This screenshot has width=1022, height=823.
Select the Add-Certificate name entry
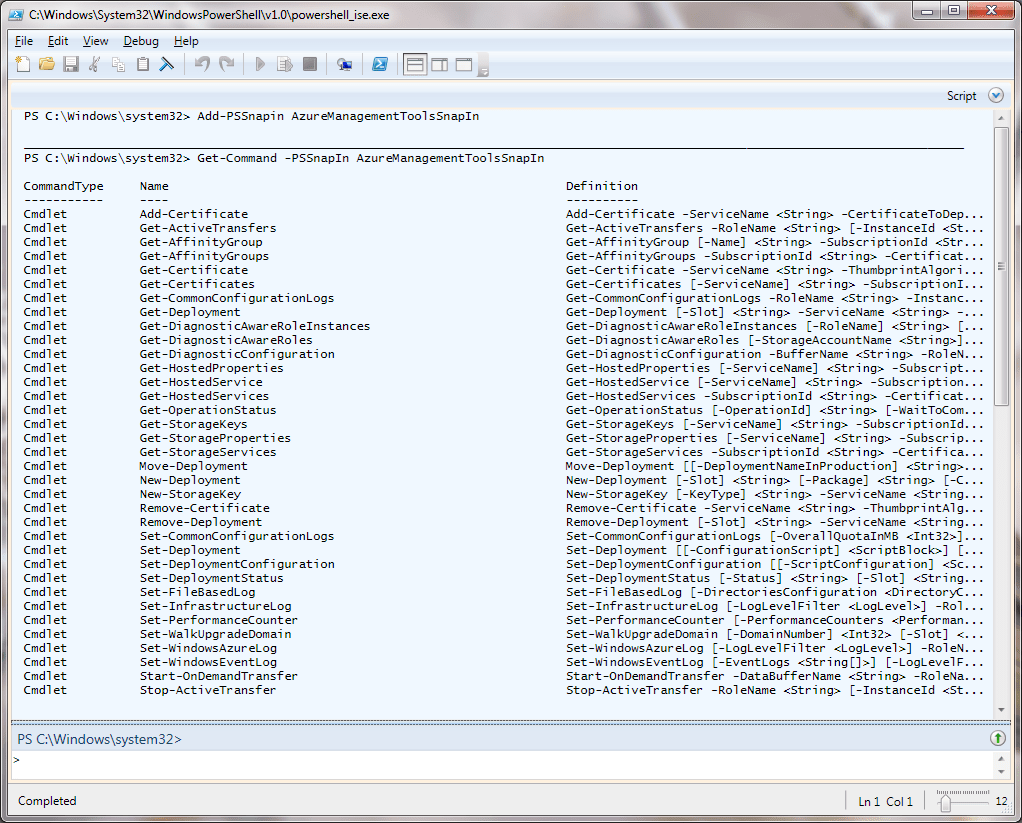(x=194, y=214)
